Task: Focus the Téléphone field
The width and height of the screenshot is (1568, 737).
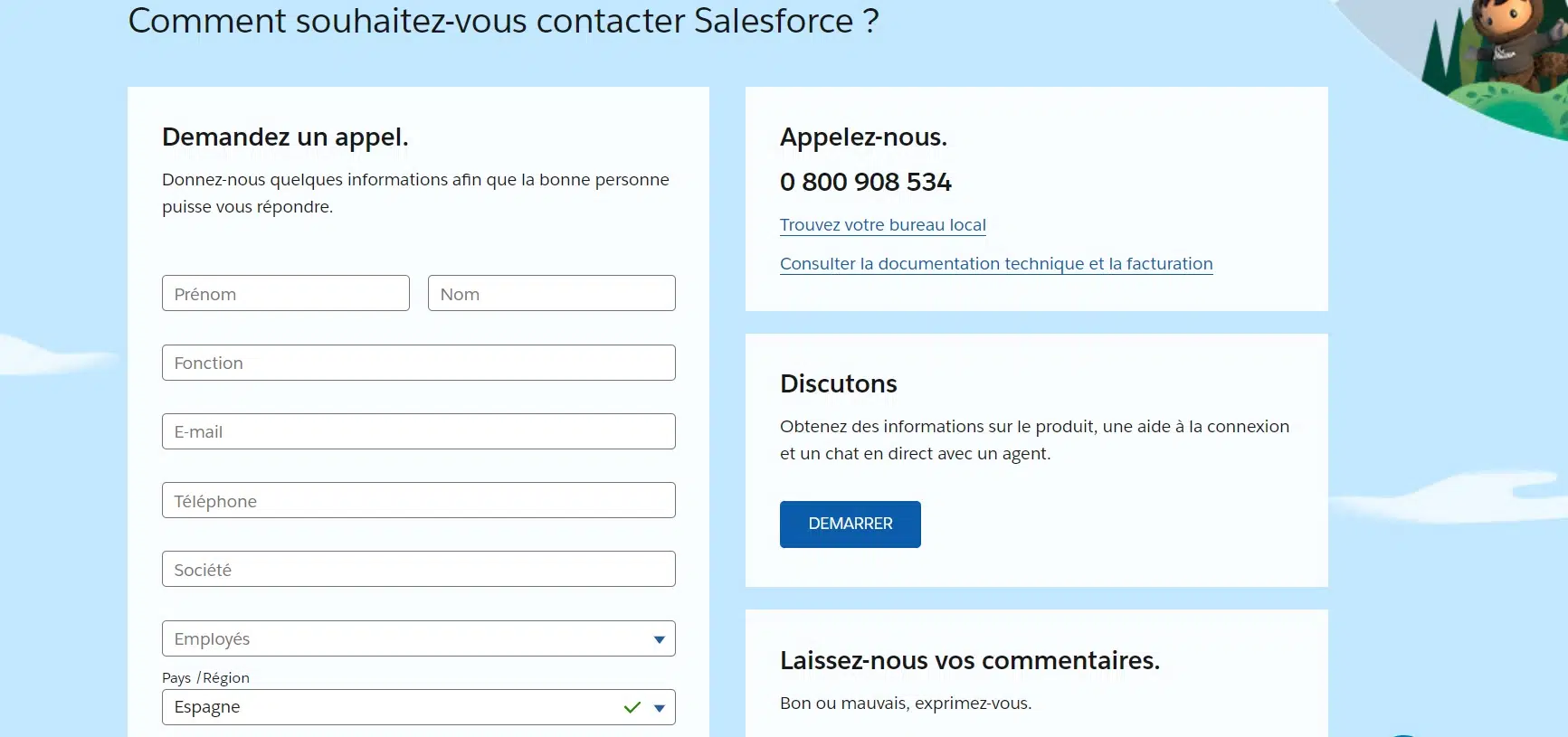Action: pos(418,501)
